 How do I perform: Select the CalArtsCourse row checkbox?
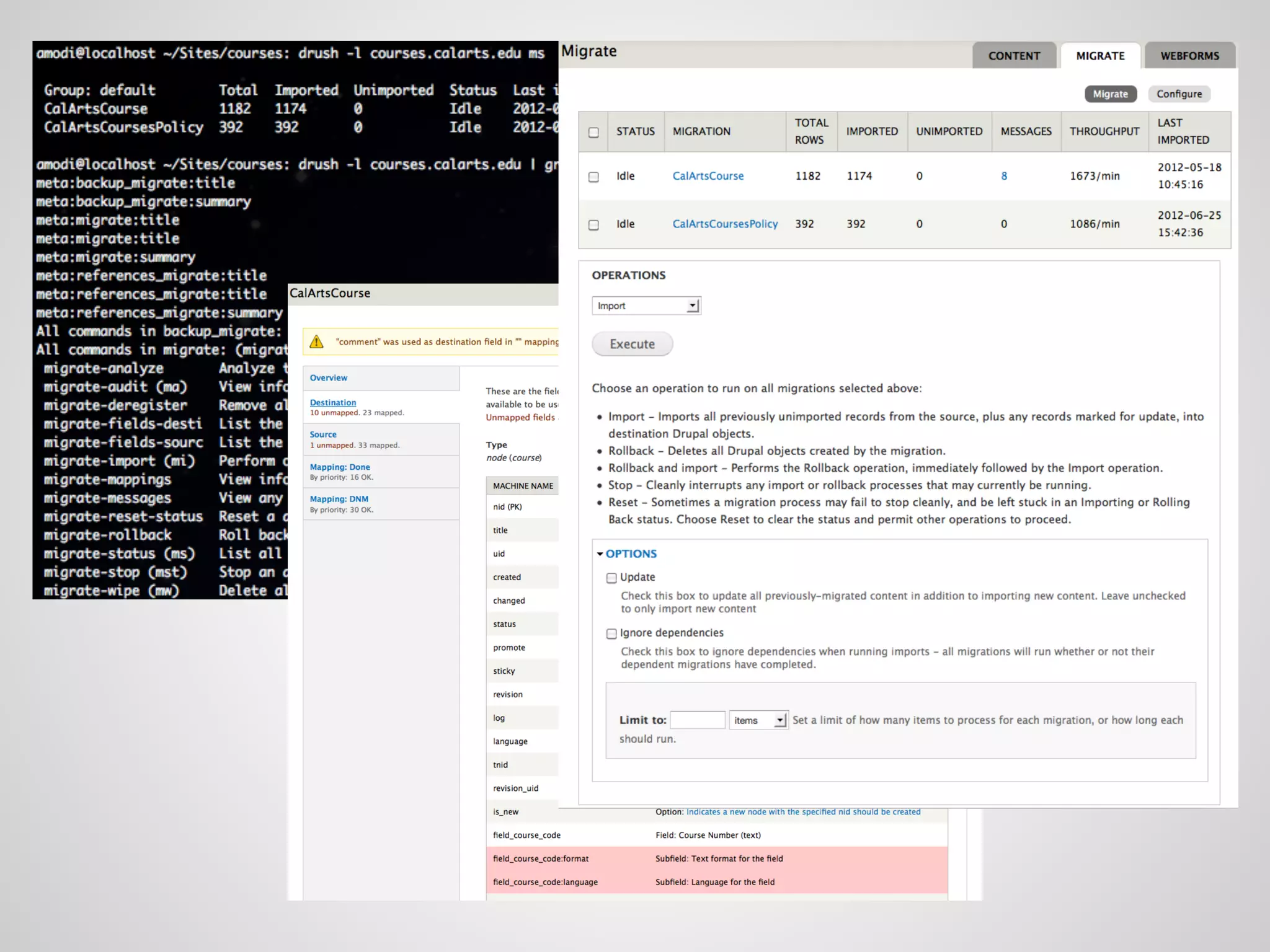(593, 177)
